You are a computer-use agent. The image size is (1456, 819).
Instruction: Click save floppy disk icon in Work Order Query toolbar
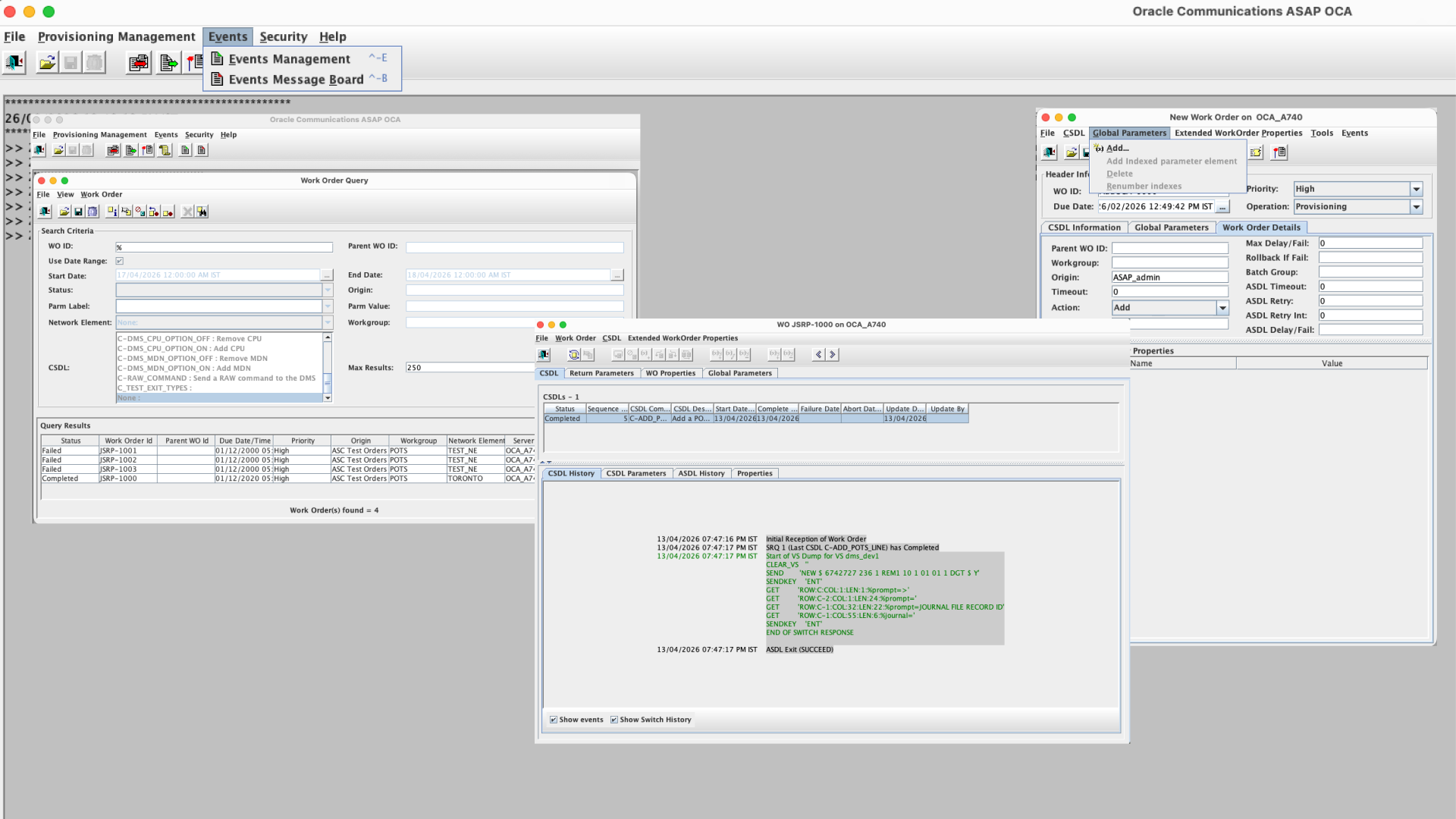point(78,212)
